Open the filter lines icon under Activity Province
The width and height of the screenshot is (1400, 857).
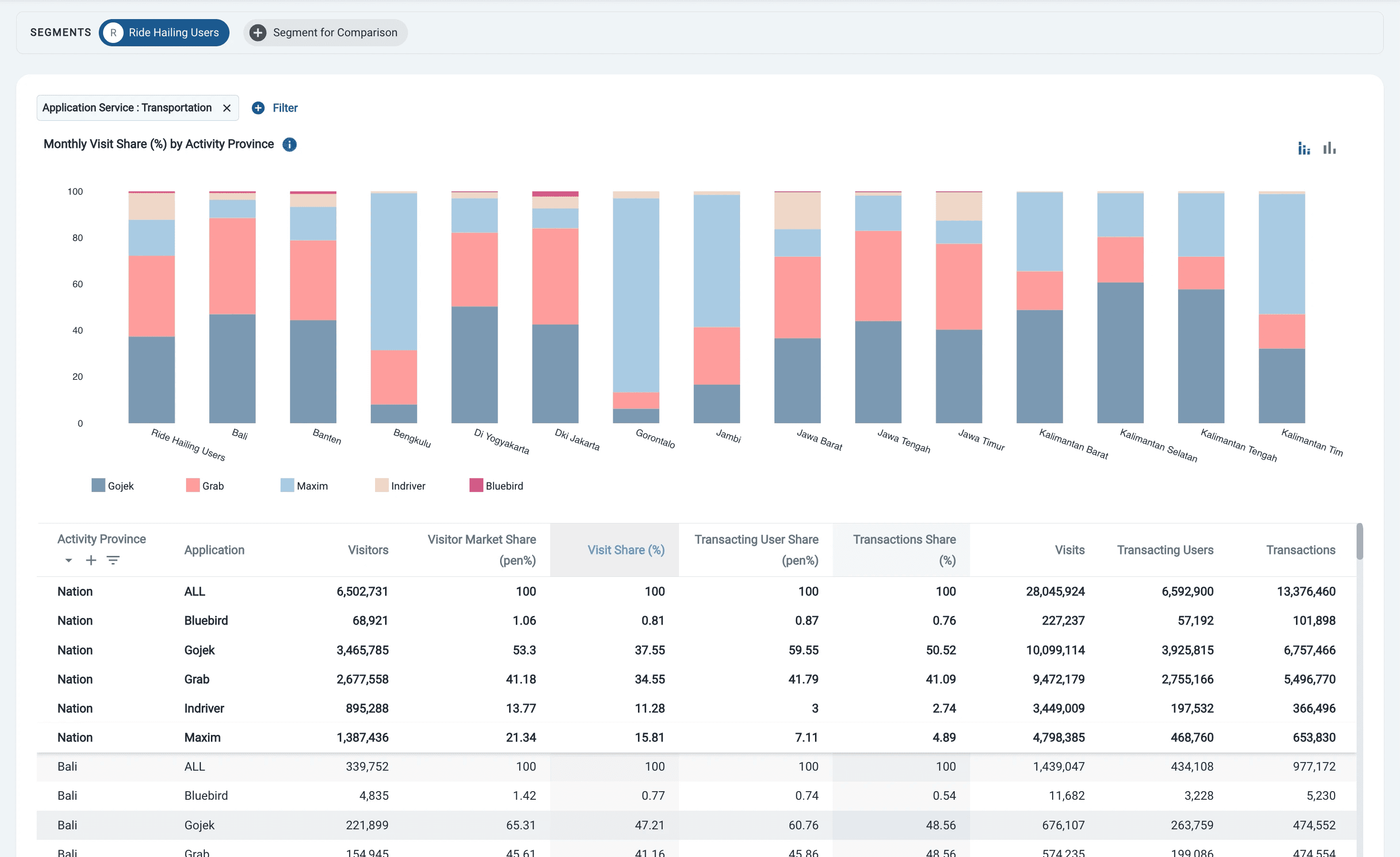tap(113, 560)
